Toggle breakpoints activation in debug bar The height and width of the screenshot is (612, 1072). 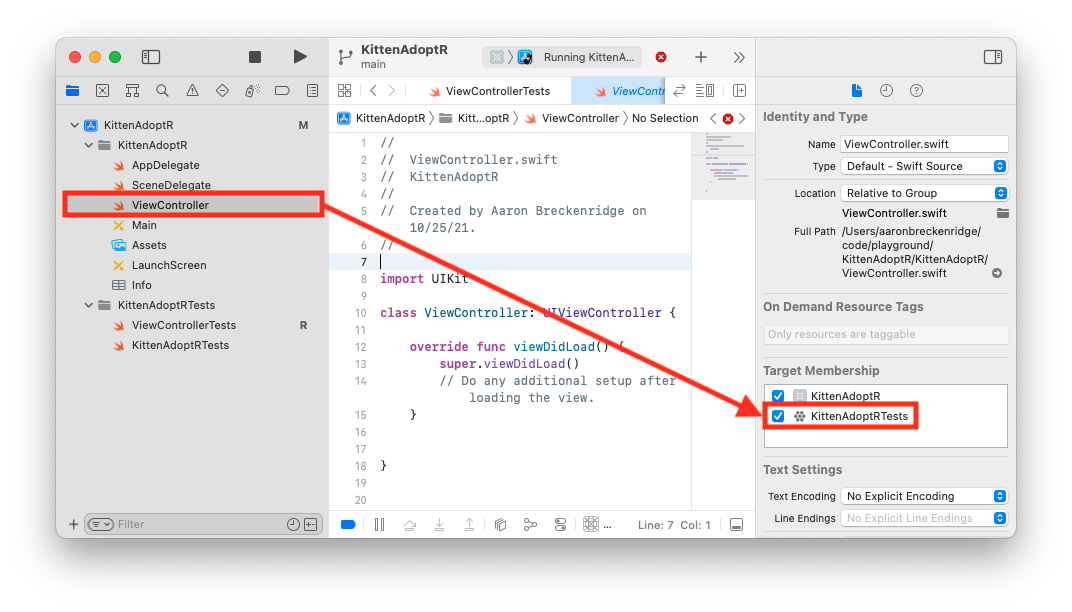348,524
